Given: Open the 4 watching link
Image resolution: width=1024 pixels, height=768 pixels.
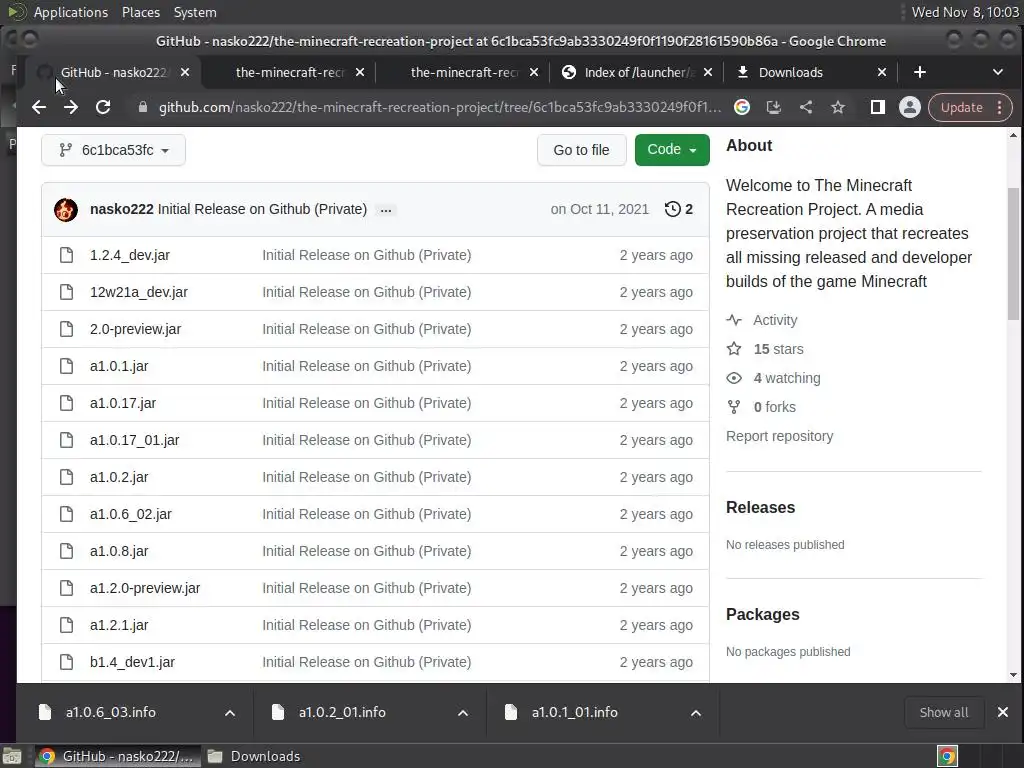Looking at the screenshot, I should tap(787, 378).
